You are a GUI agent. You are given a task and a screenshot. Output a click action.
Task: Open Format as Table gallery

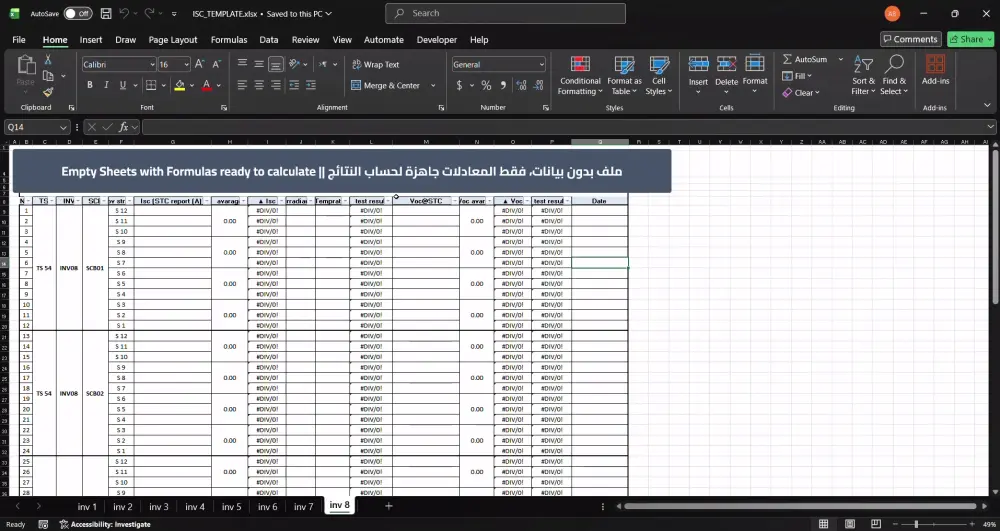click(x=624, y=75)
